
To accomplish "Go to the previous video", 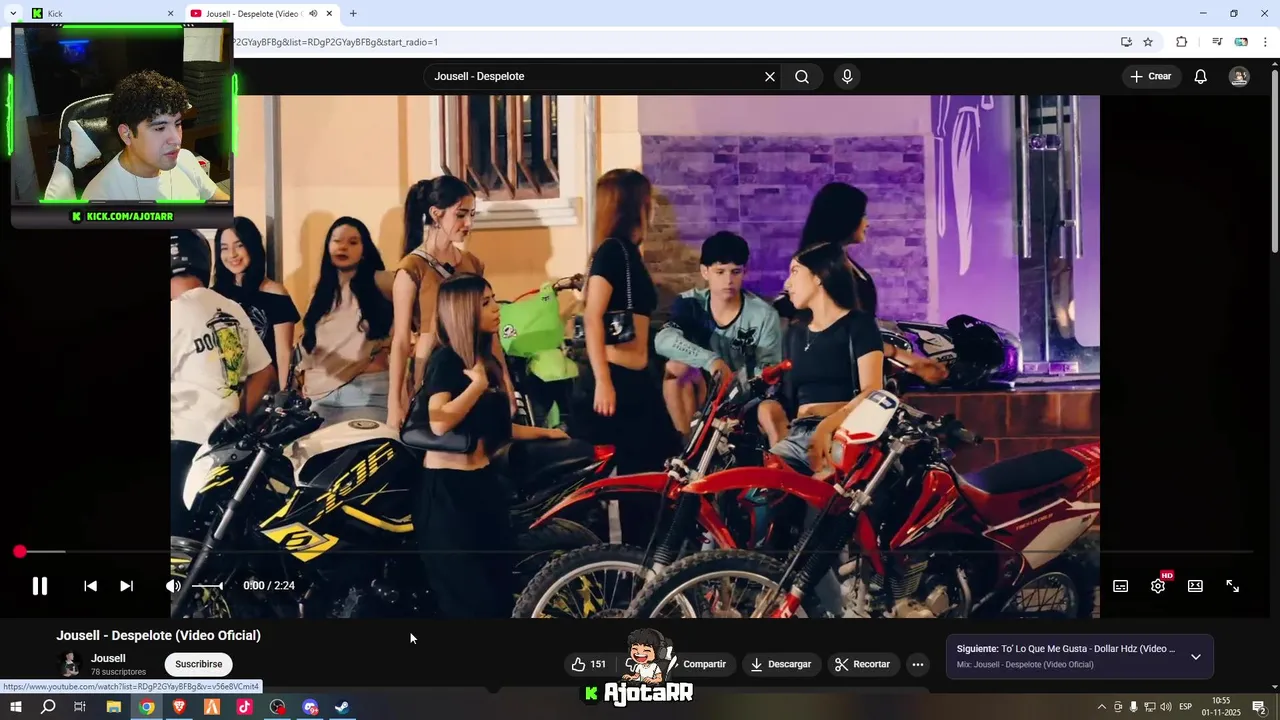I will [x=90, y=586].
